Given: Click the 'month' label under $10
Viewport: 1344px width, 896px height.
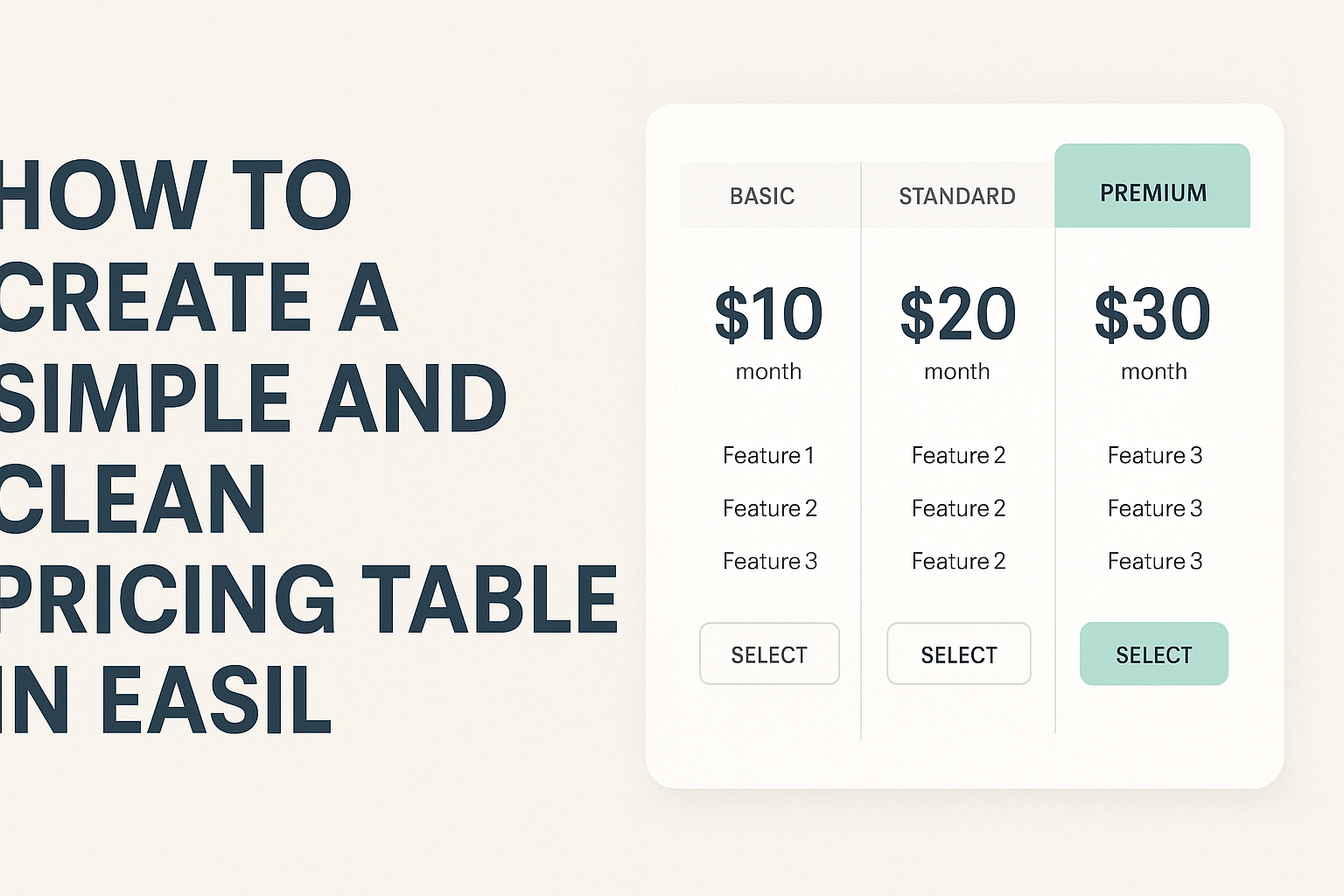Looking at the screenshot, I should tap(768, 372).
